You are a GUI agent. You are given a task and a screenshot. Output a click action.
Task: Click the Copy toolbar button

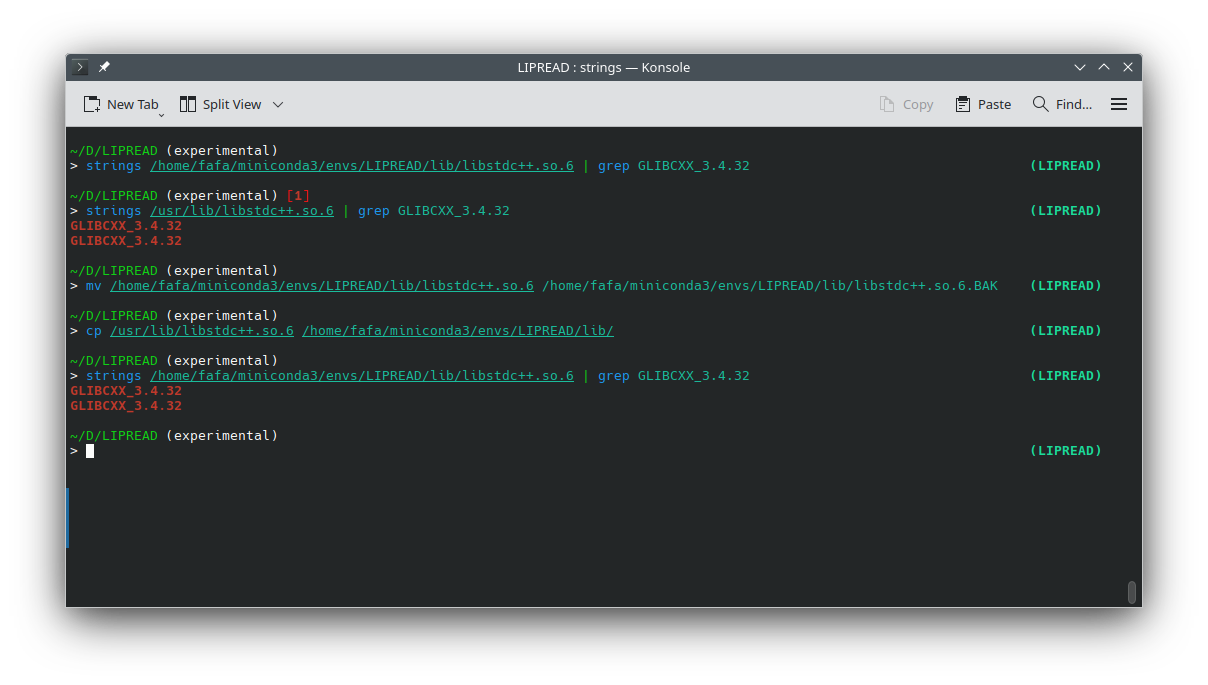[906, 104]
